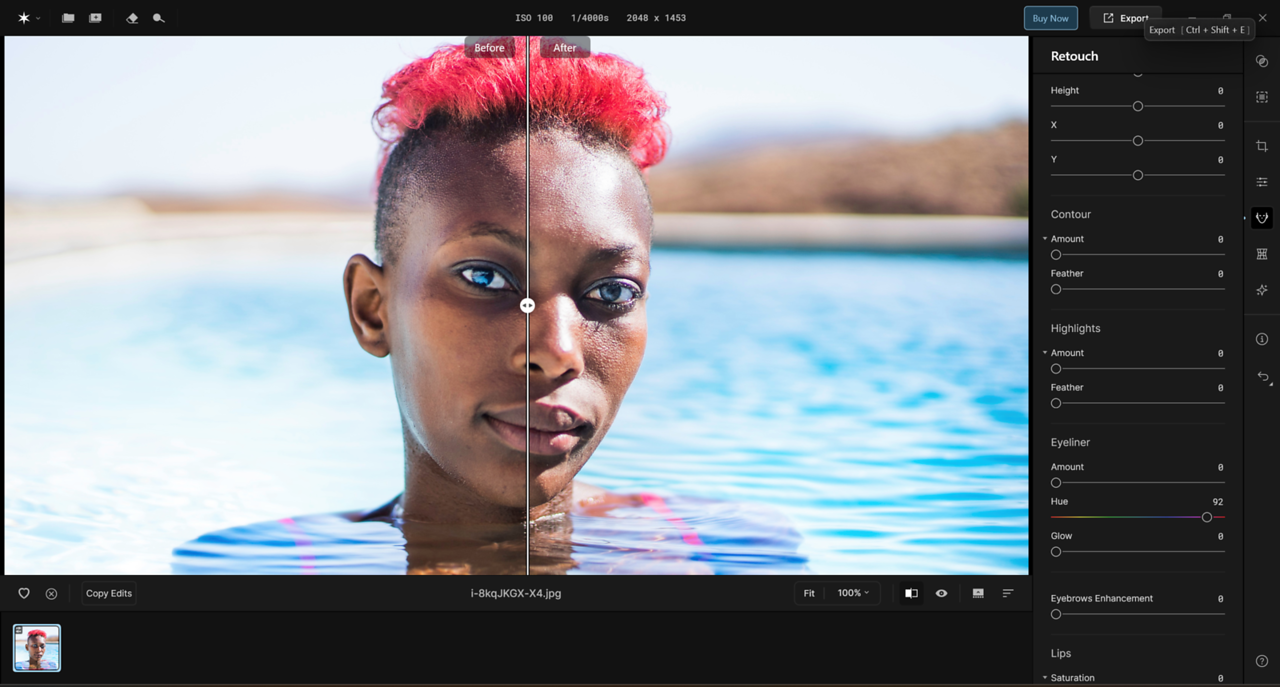The height and width of the screenshot is (687, 1280).
Task: Open the sparkle effects panel icon
Action: tap(1262, 290)
